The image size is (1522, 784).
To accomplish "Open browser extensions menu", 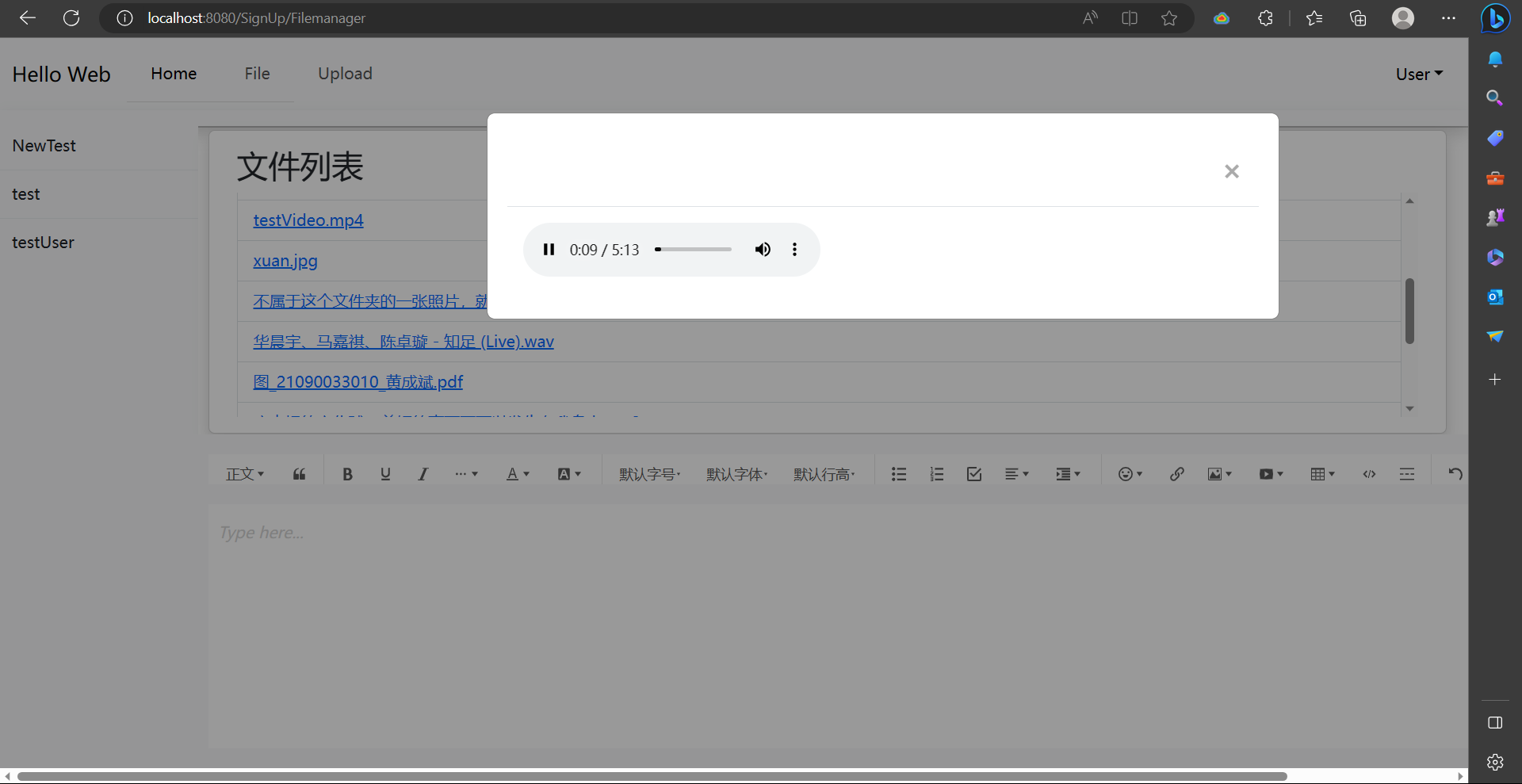I will coord(1265,18).
